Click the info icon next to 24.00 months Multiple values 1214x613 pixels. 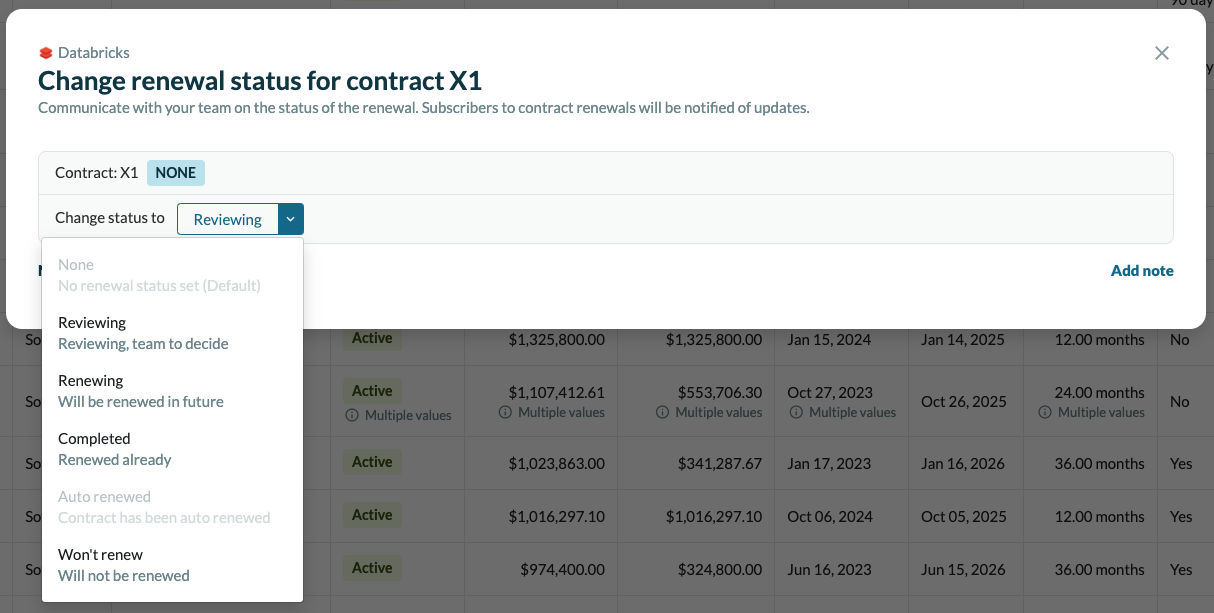pyautogui.click(x=1045, y=411)
